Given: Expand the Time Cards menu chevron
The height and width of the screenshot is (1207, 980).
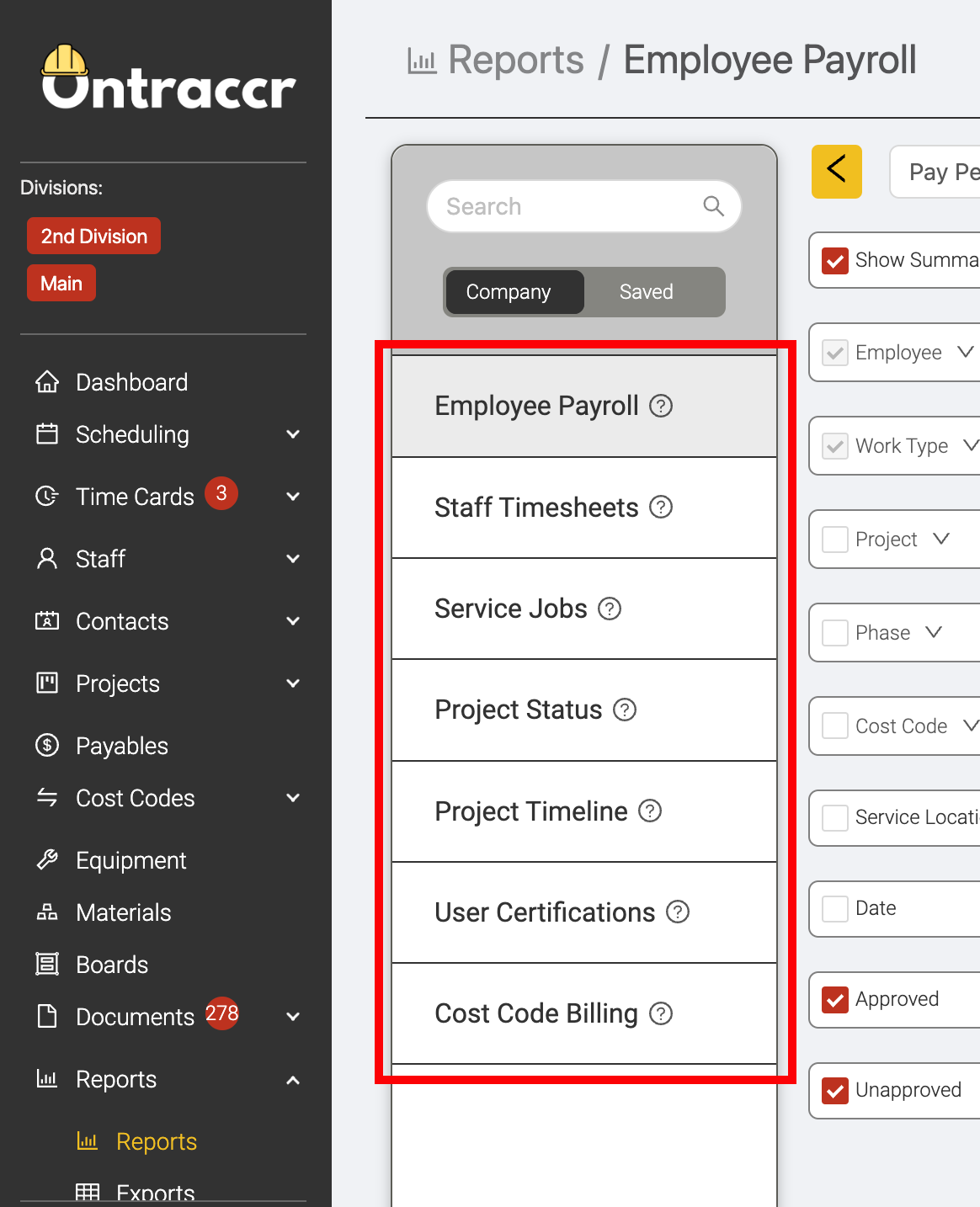Looking at the screenshot, I should click(x=293, y=497).
